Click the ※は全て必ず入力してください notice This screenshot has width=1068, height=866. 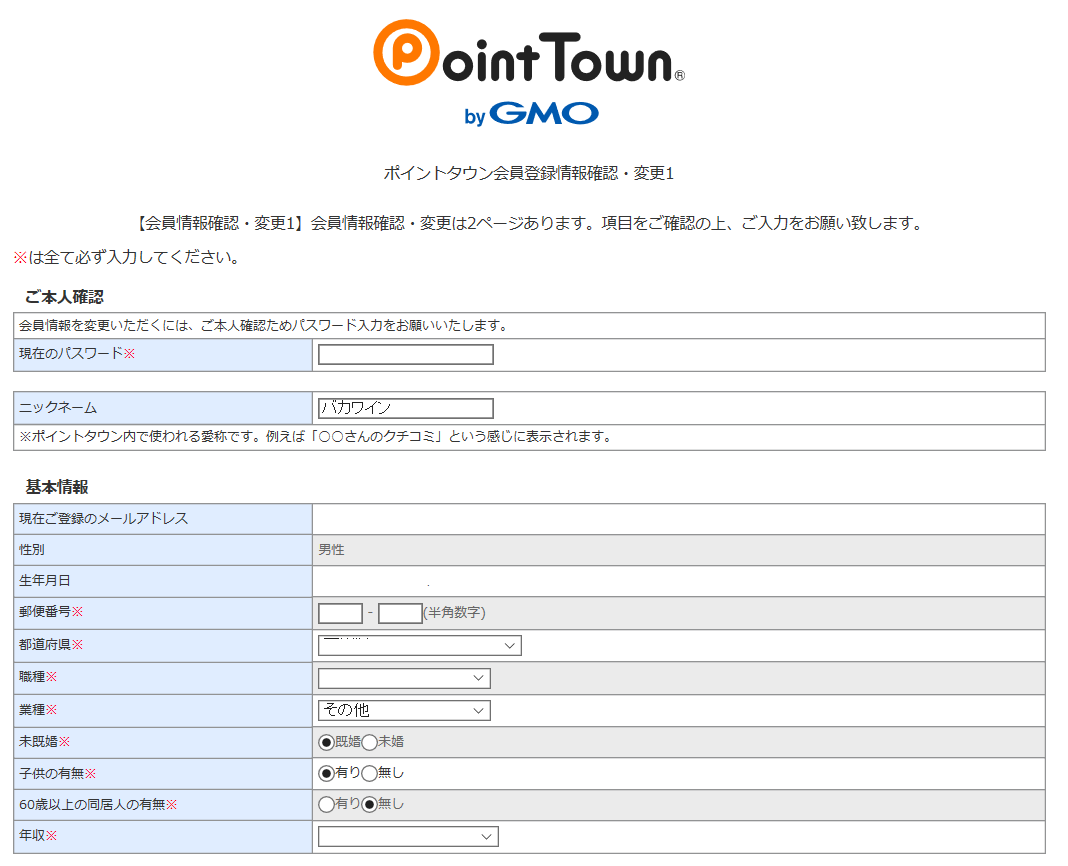pyautogui.click(x=126, y=258)
